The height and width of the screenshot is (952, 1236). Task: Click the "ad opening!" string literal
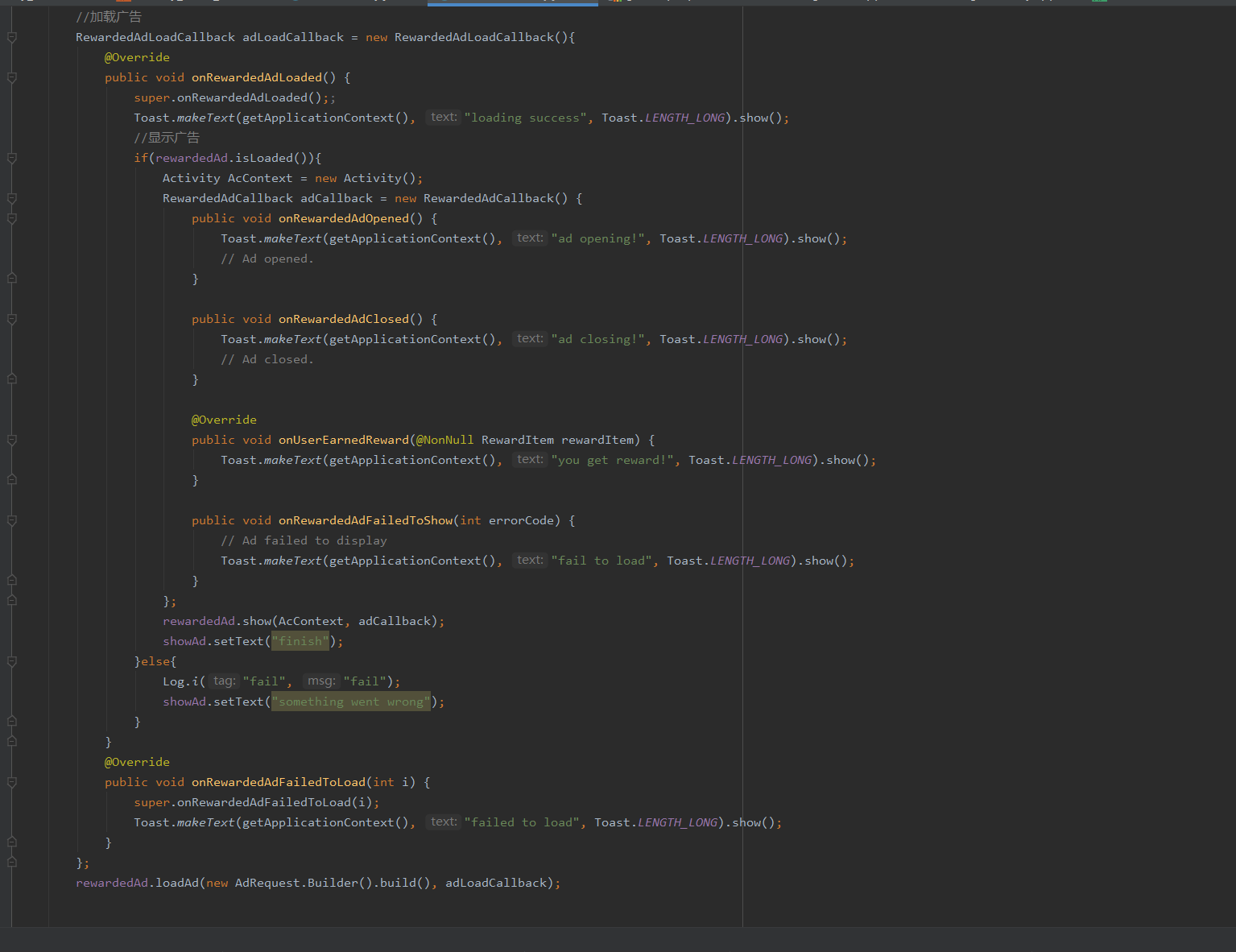[598, 238]
